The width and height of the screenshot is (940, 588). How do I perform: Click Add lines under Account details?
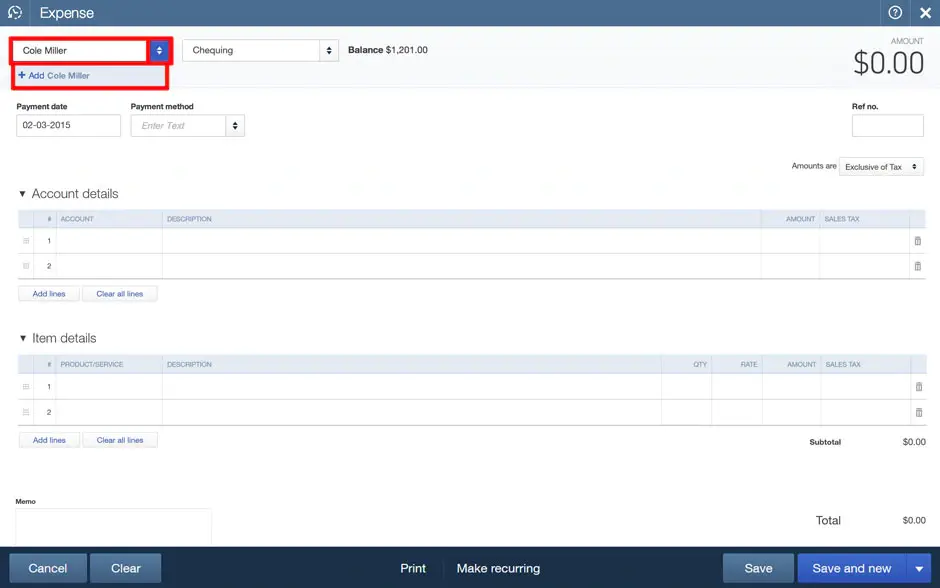49,294
